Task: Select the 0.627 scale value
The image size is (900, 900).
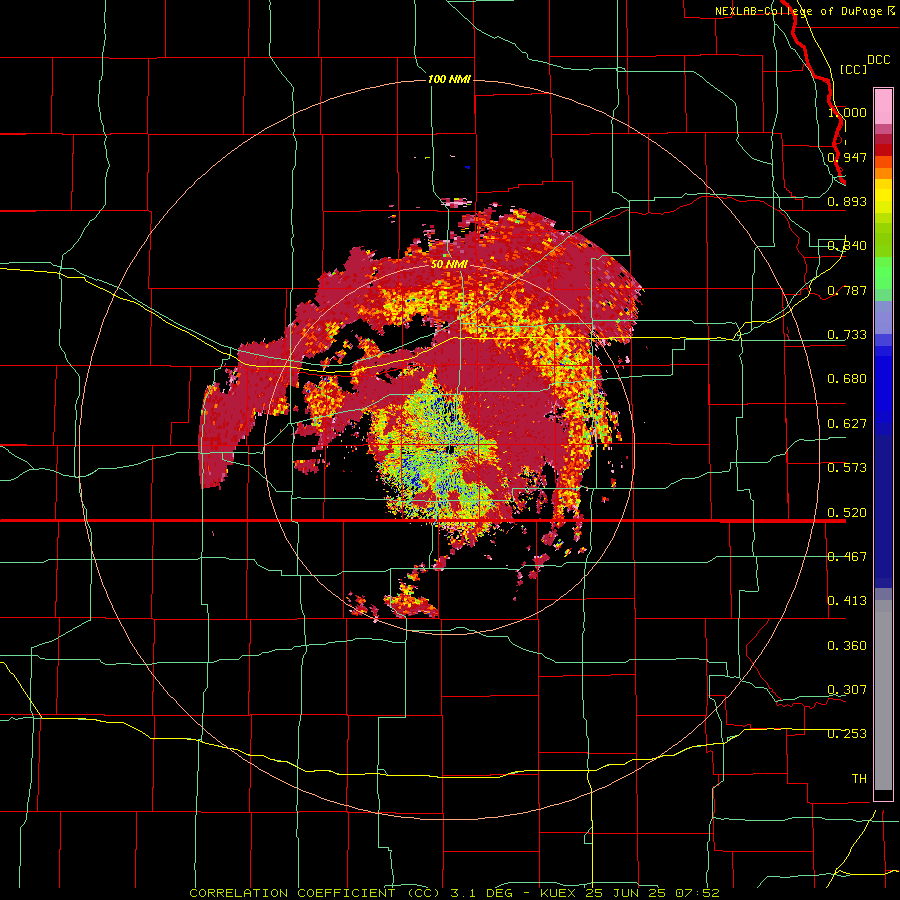Action: [x=847, y=424]
